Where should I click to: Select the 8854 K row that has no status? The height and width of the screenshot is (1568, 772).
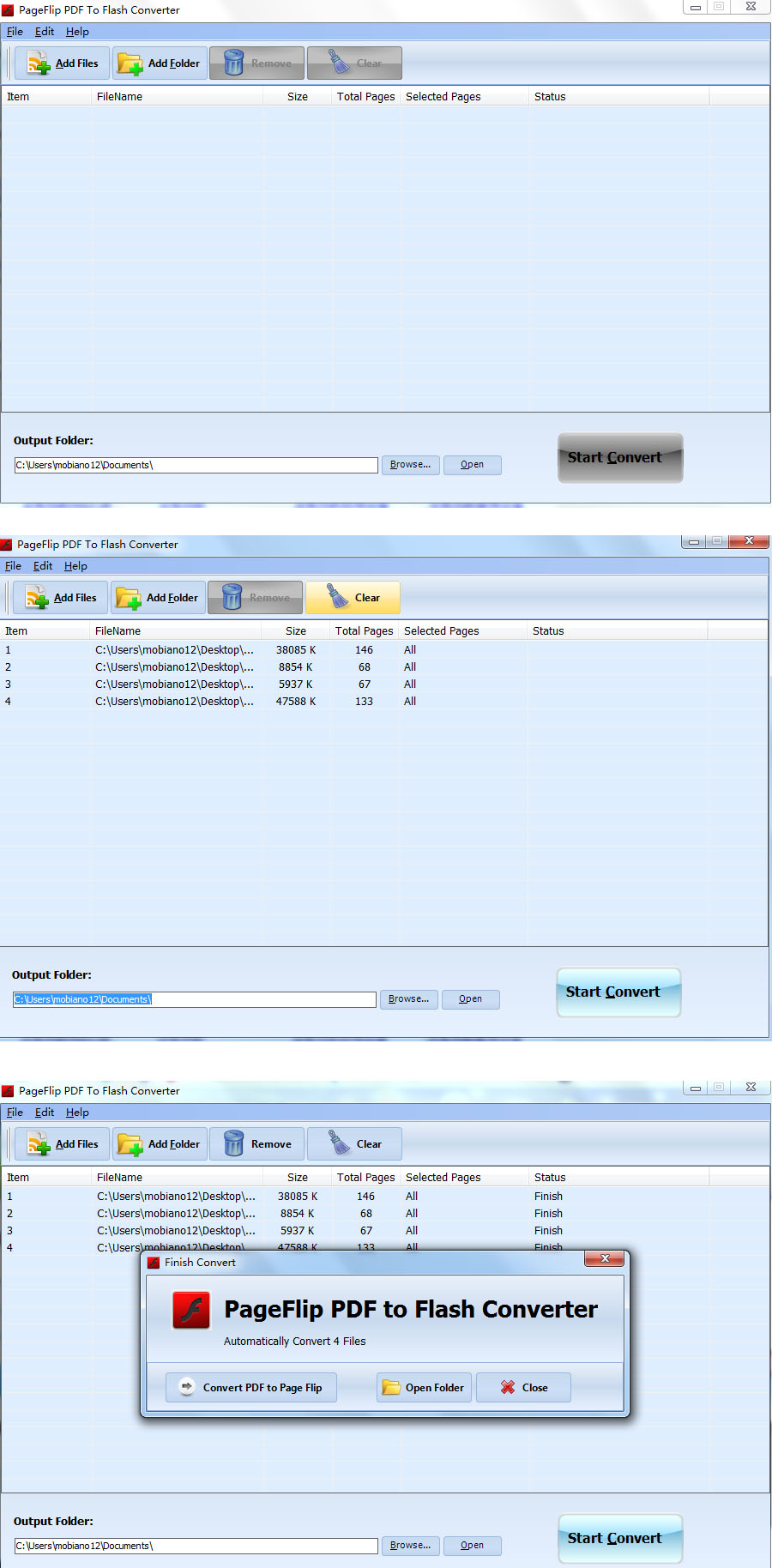(383, 667)
